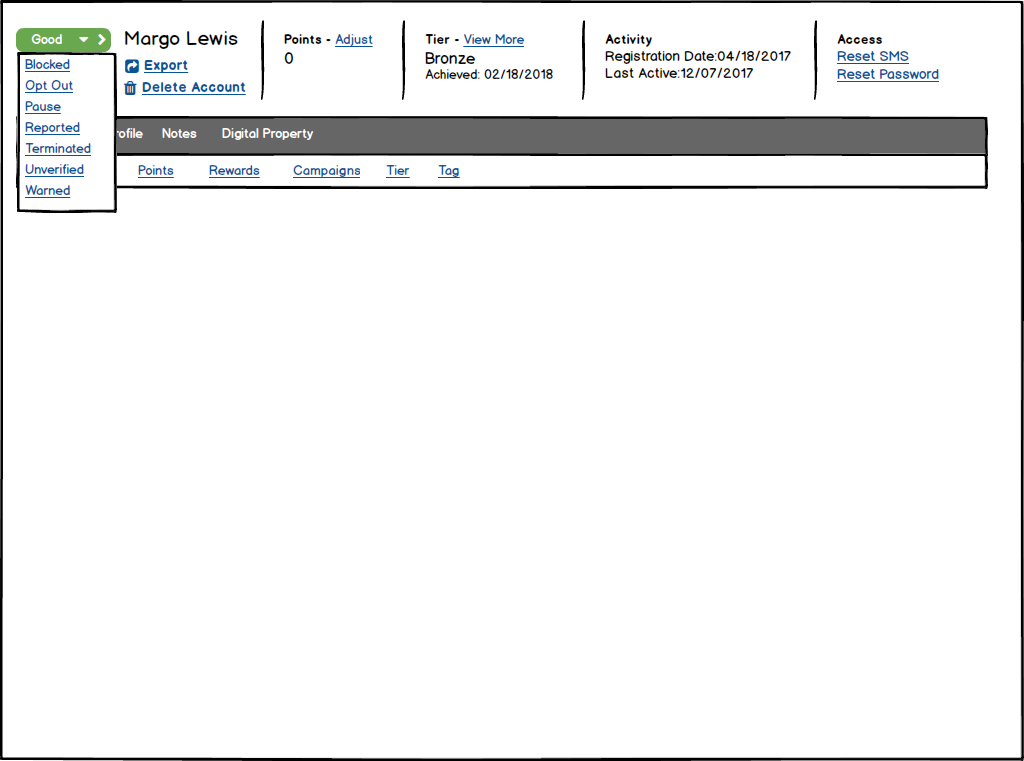Click the Margo Lewis name heading
This screenshot has width=1024, height=761.
click(x=181, y=39)
